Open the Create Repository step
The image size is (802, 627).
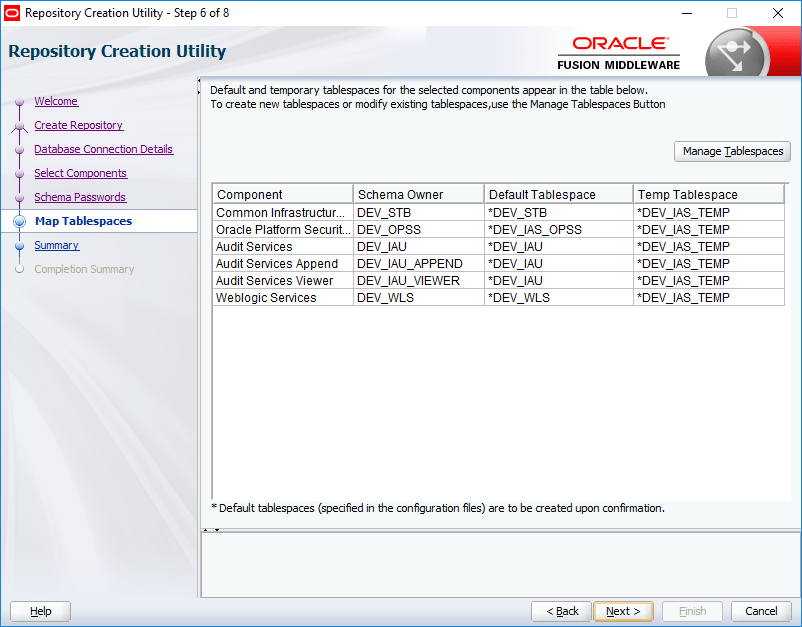[78, 125]
